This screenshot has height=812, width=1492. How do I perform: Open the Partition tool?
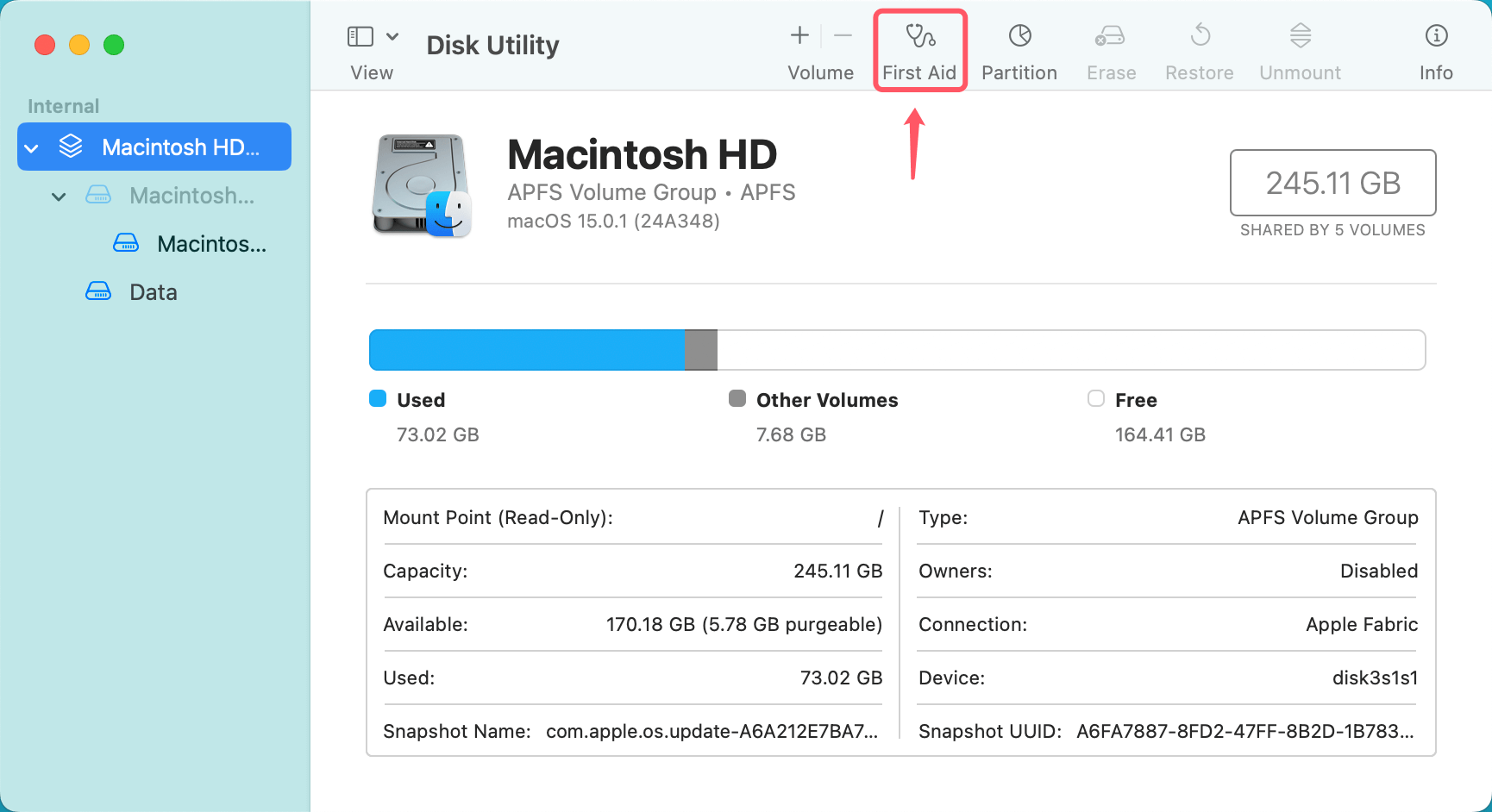(1019, 50)
